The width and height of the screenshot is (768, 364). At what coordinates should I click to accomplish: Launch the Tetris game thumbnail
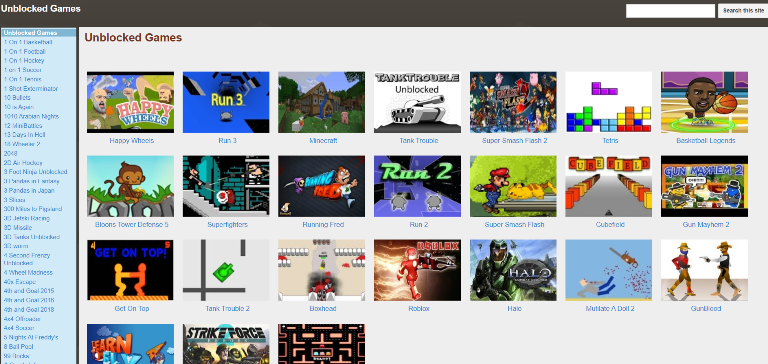(608, 102)
